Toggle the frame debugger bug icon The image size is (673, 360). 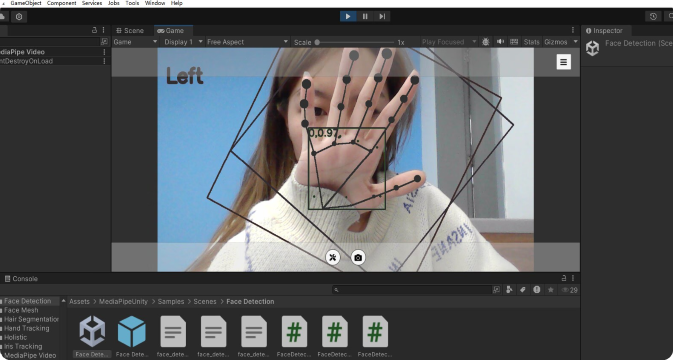tap(486, 42)
